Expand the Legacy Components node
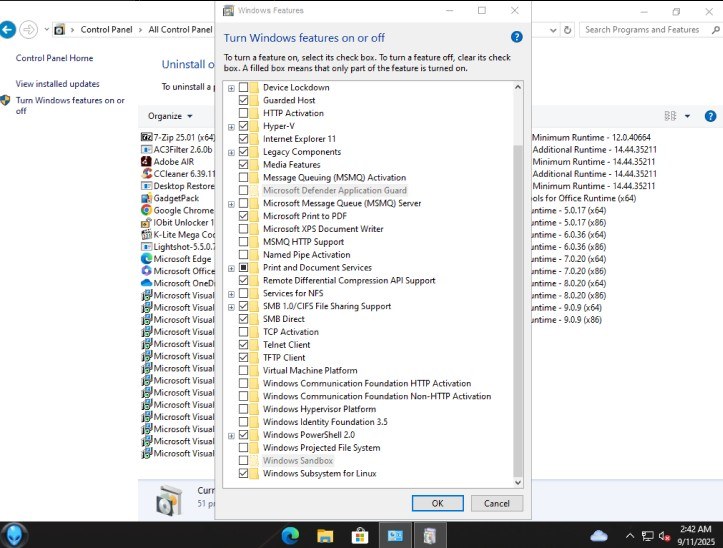 tap(231, 153)
